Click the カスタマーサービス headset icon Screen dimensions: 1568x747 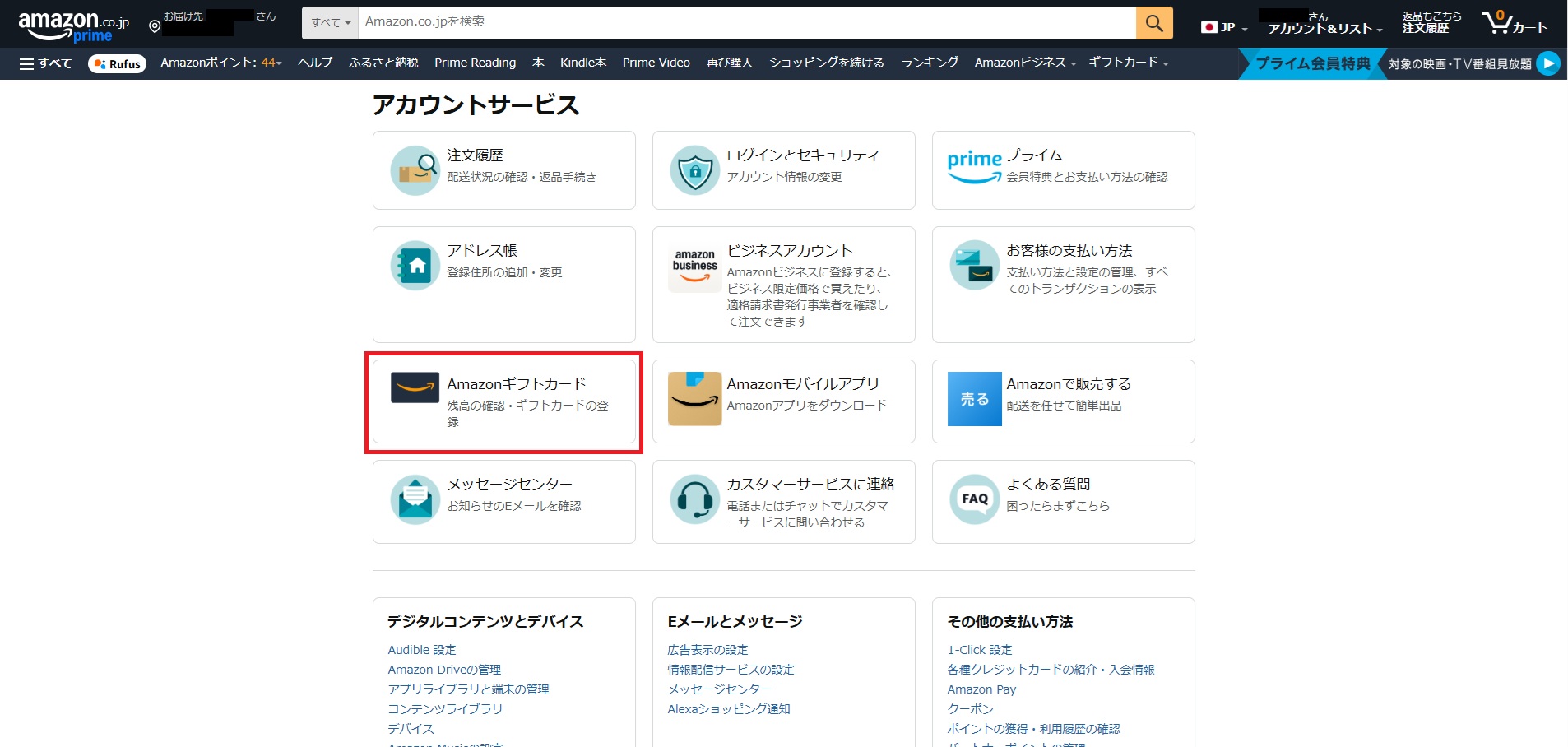coord(694,499)
